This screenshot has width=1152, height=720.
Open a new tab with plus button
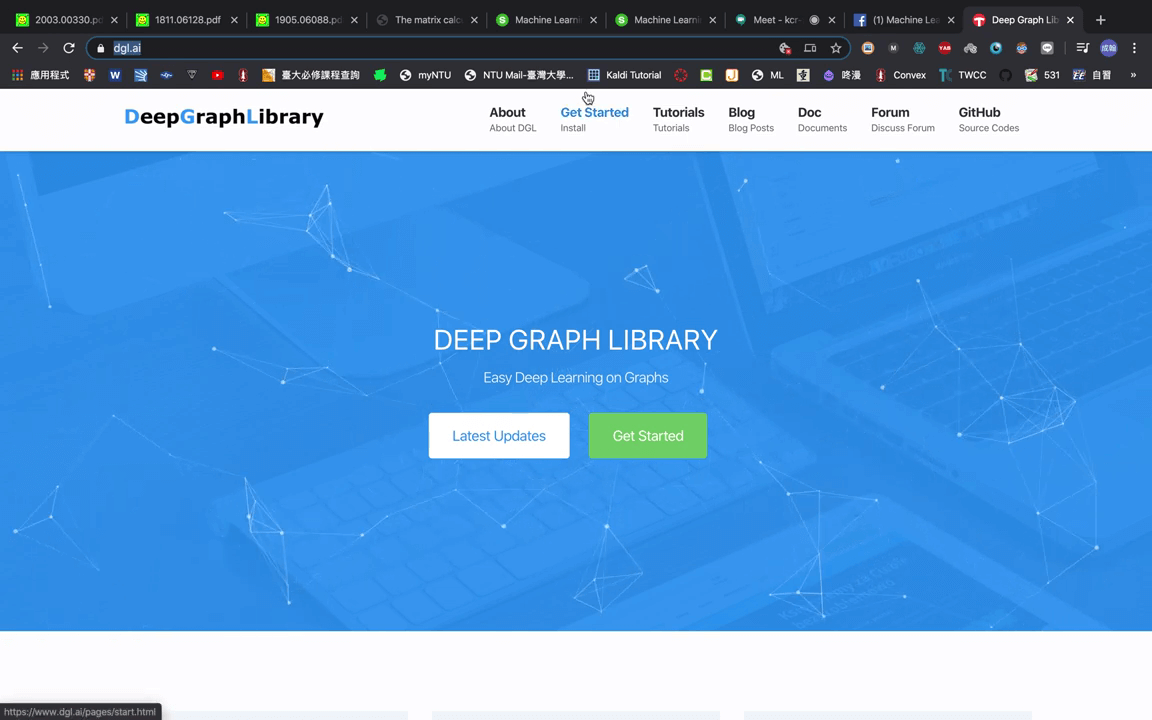pyautogui.click(x=1101, y=20)
